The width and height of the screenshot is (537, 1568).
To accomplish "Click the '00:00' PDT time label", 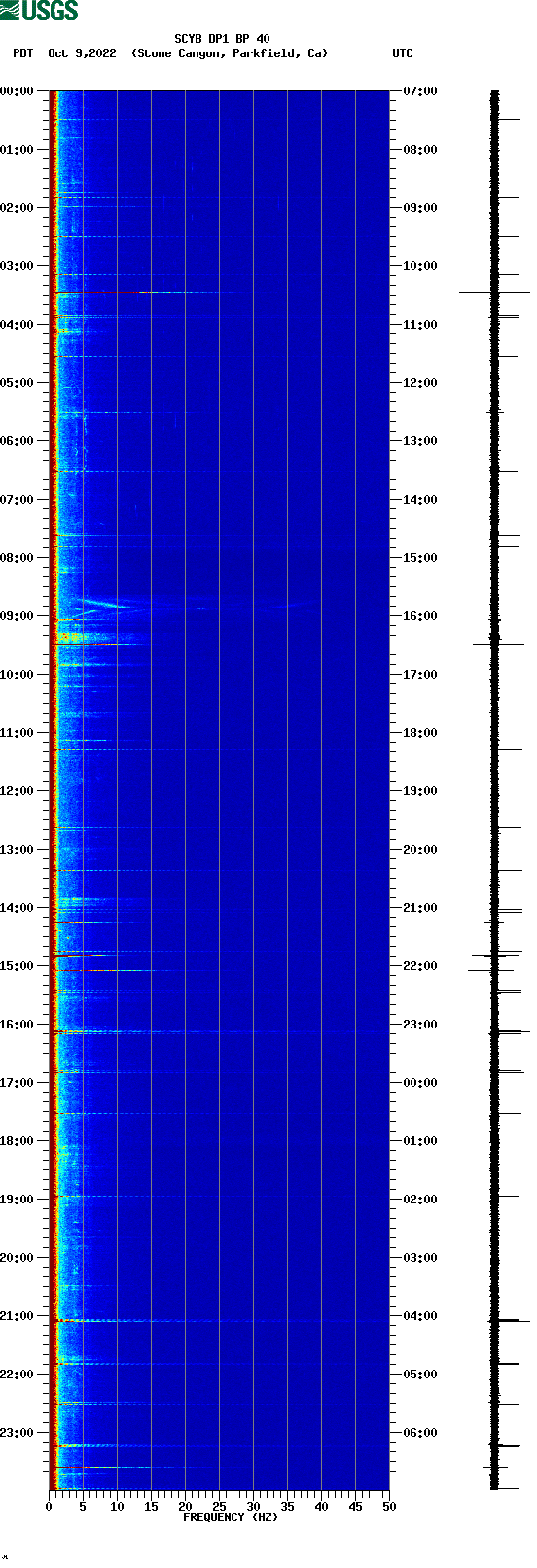I will coord(17,91).
